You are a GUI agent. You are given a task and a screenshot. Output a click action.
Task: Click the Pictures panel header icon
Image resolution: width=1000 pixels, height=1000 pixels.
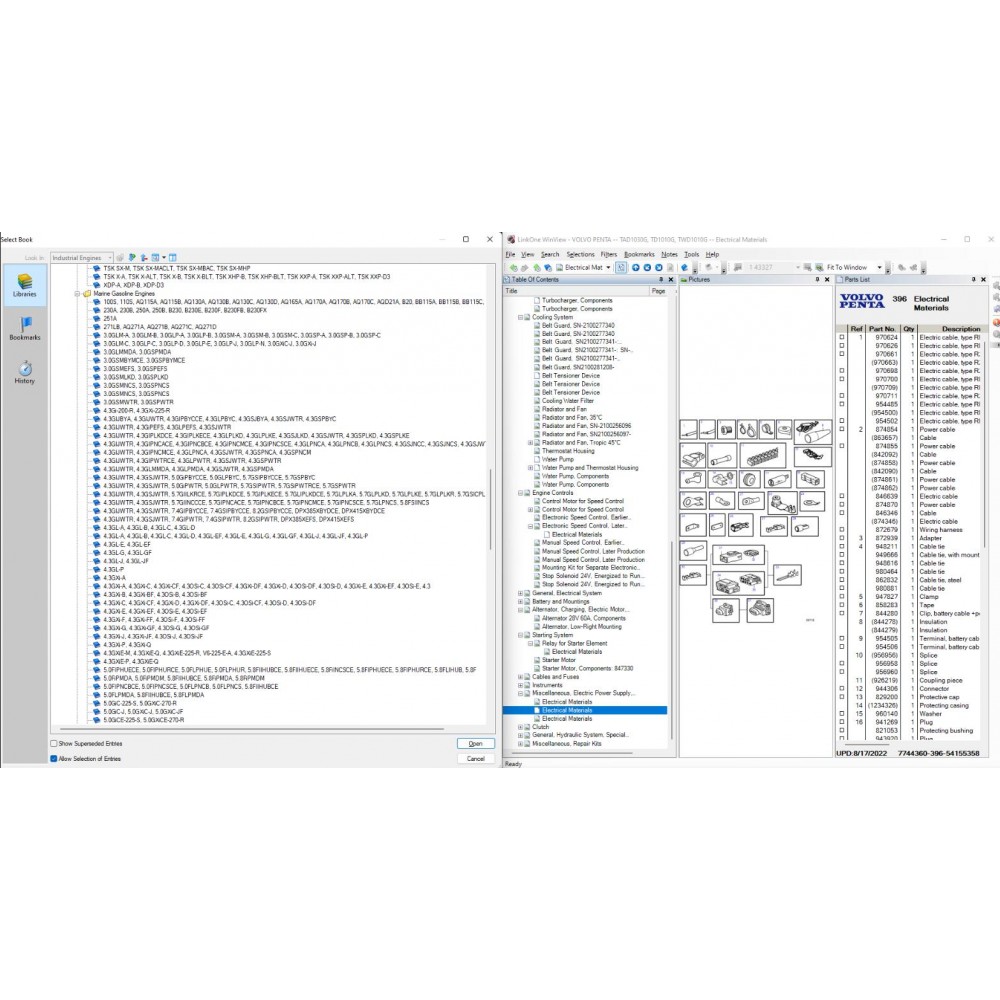(683, 280)
